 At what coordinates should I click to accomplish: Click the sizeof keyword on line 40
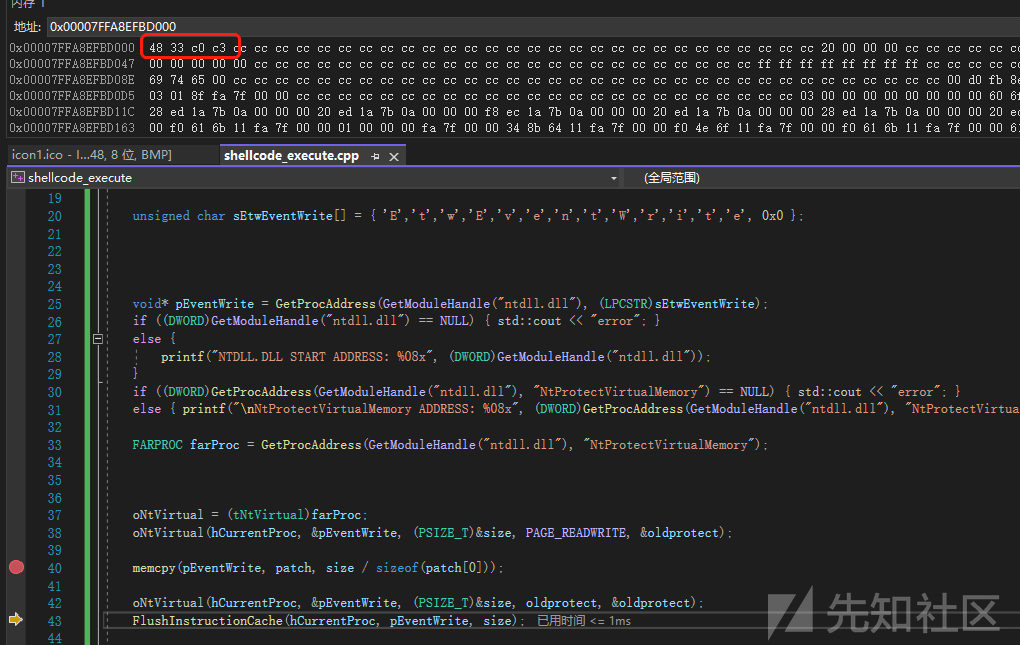(x=397, y=568)
